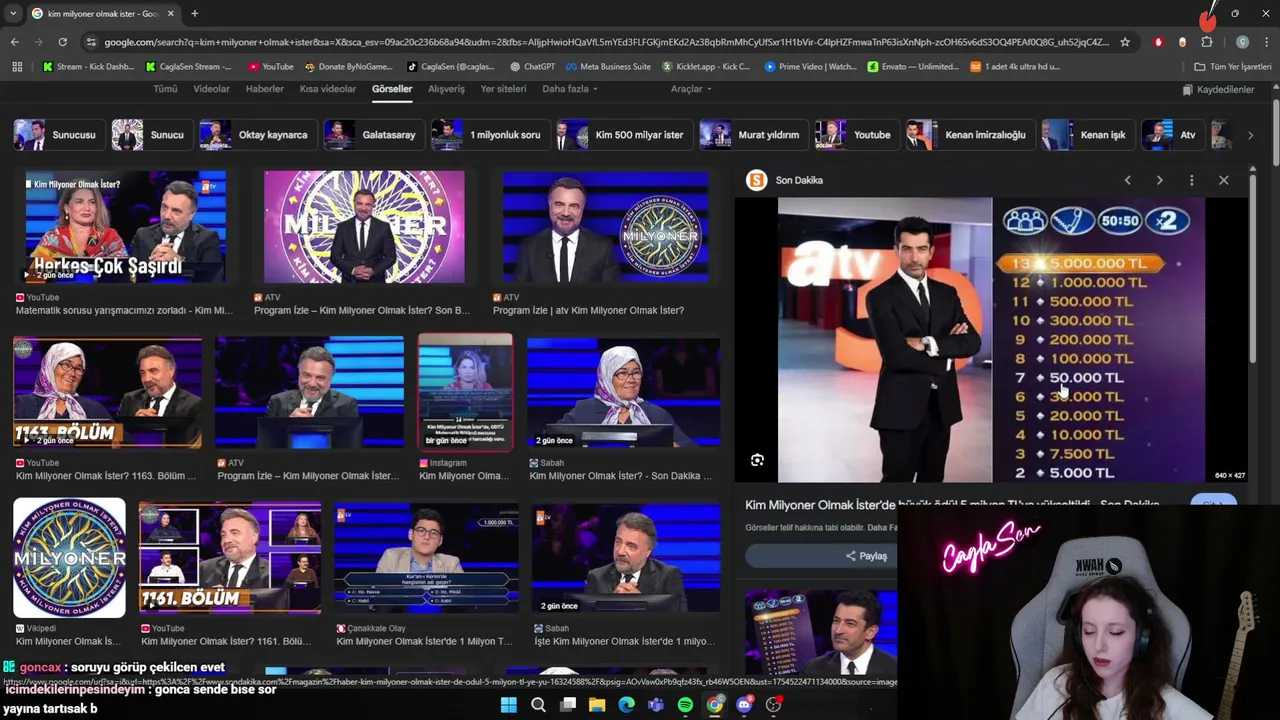Open the Prime Video bookmark
The width and height of the screenshot is (1280, 720).
coord(810,67)
